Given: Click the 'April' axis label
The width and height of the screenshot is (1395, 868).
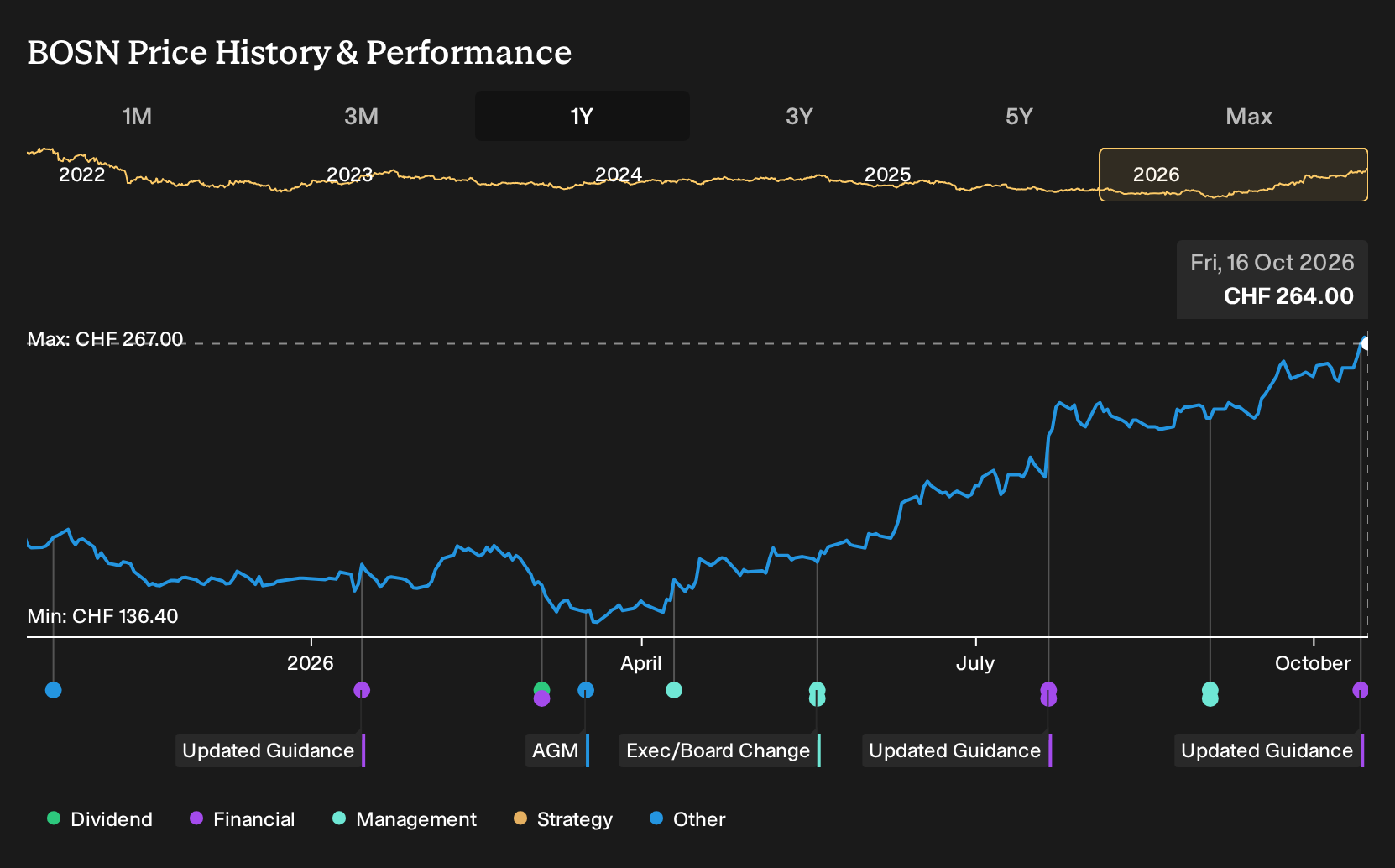Looking at the screenshot, I should 641,663.
